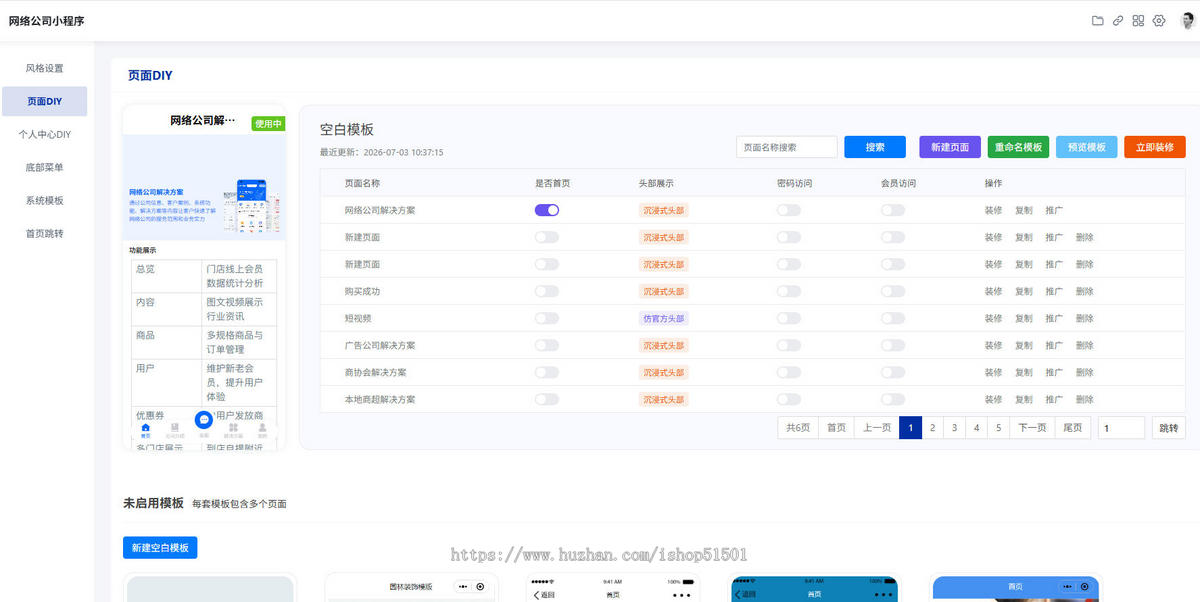Enable 密码访问 for 短视频 row
This screenshot has height=602, width=1200.
click(x=789, y=318)
